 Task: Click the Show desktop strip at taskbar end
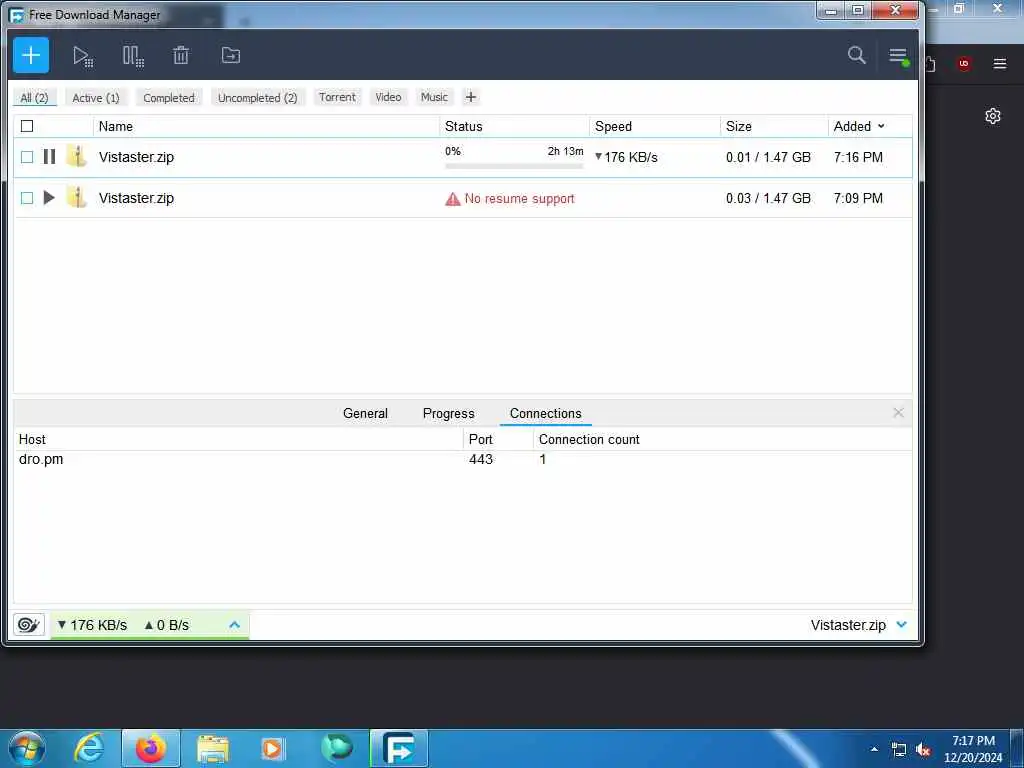[1017, 748]
